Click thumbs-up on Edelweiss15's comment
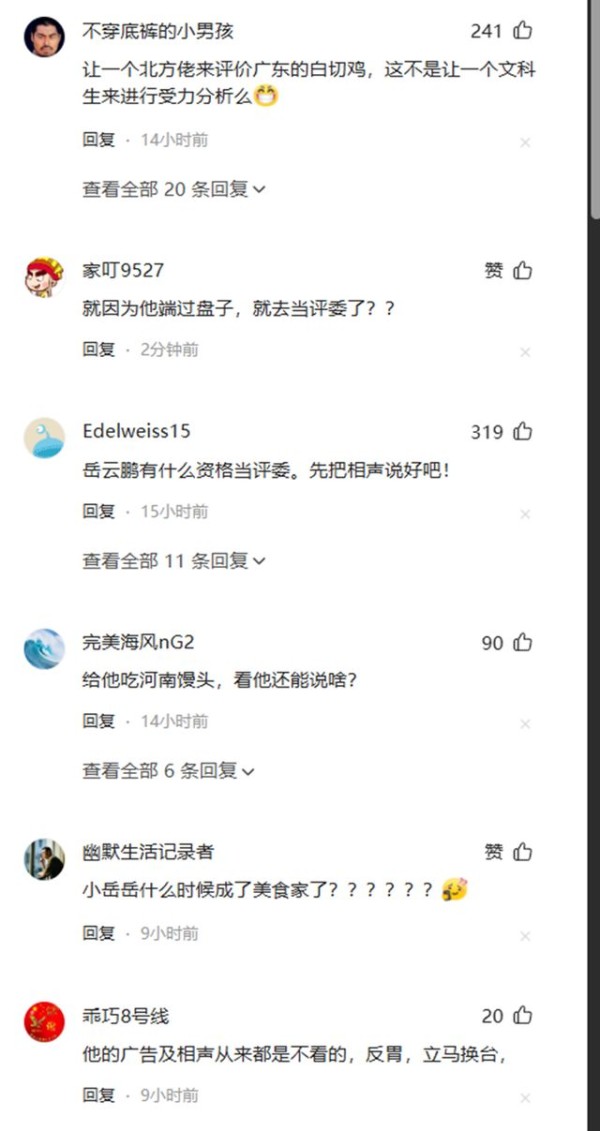 pos(523,431)
